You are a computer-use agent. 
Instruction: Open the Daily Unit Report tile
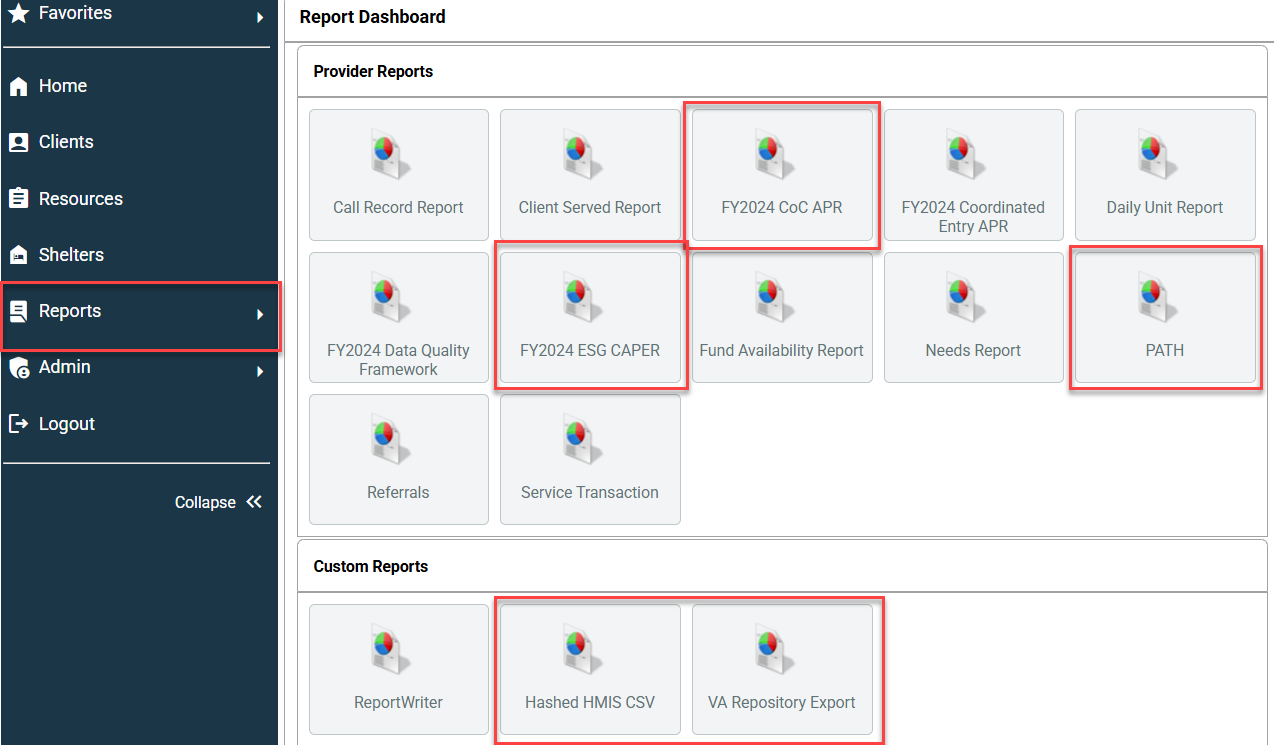(x=1165, y=175)
